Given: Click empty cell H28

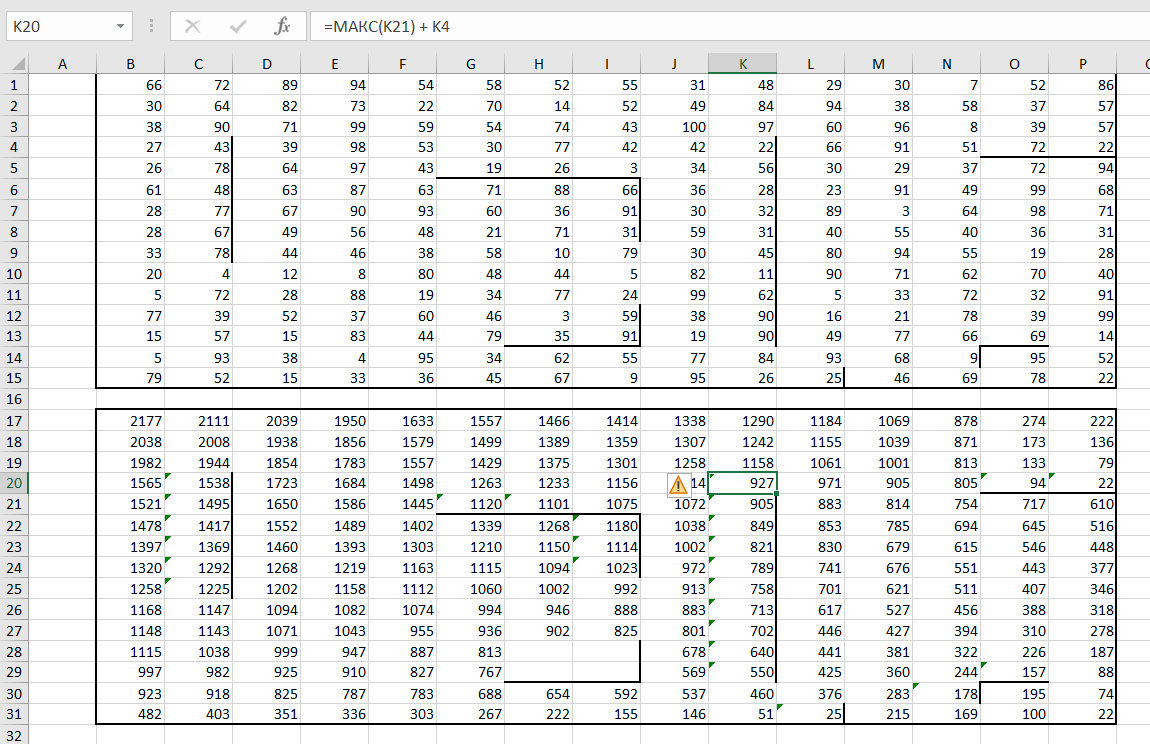Looking at the screenshot, I should coord(538,651).
